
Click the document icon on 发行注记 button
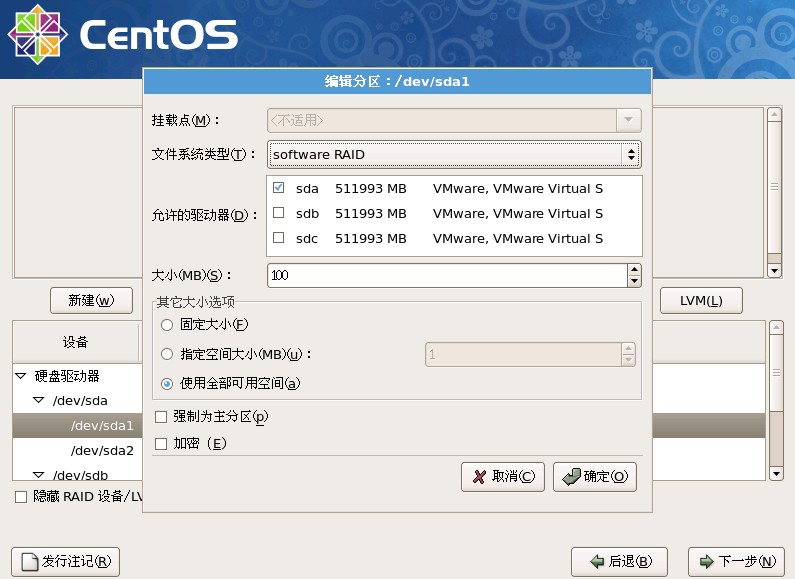click(30, 562)
